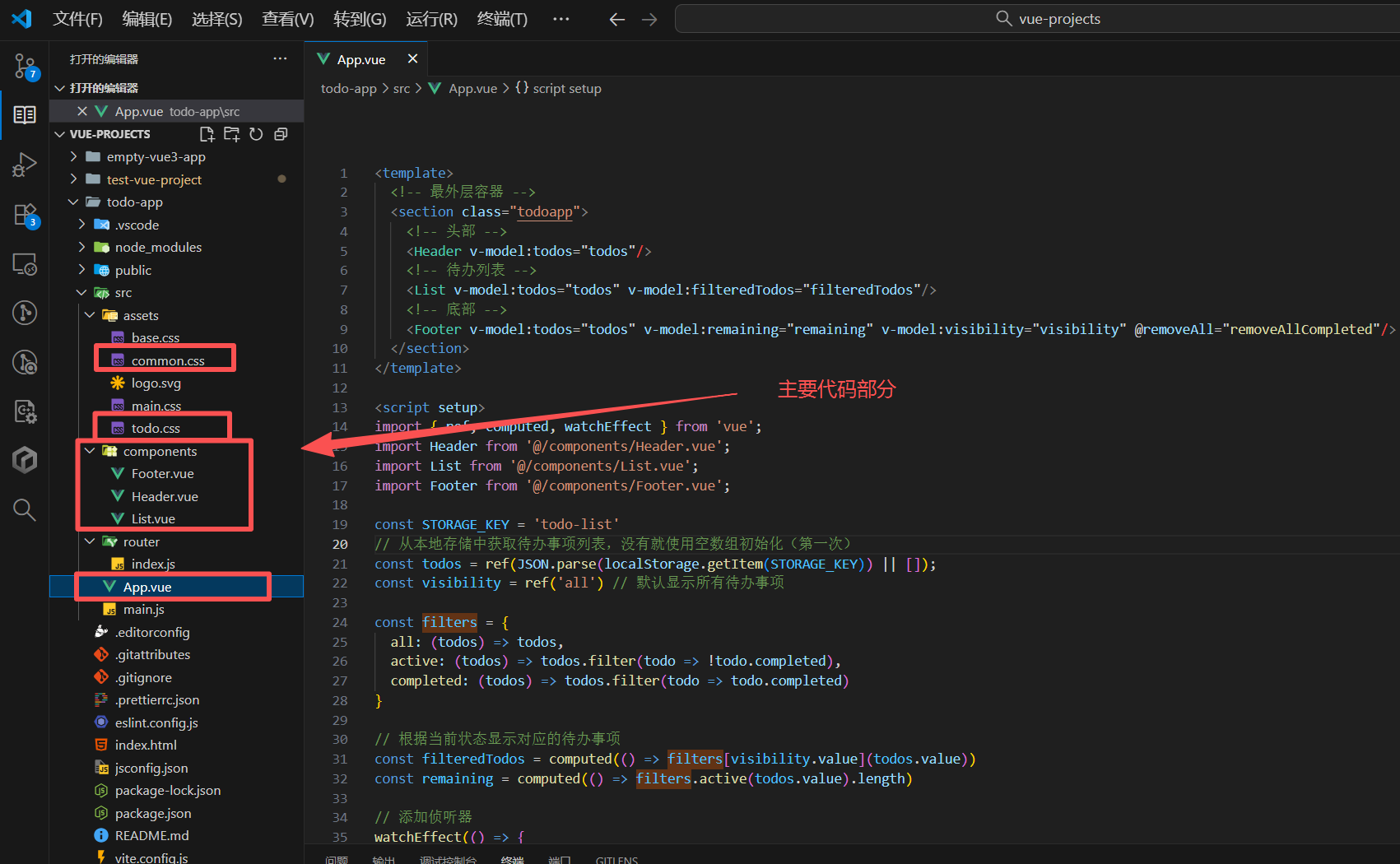Click todo-app in the breadcrumb
This screenshot has width=1400, height=864.
point(349,88)
